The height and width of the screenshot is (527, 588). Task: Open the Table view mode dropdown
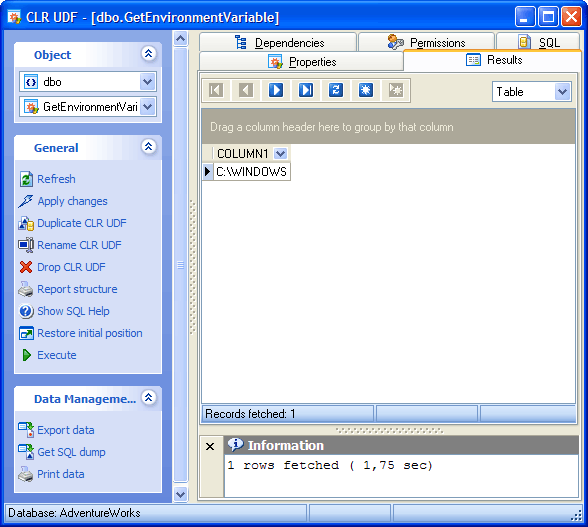tap(562, 92)
